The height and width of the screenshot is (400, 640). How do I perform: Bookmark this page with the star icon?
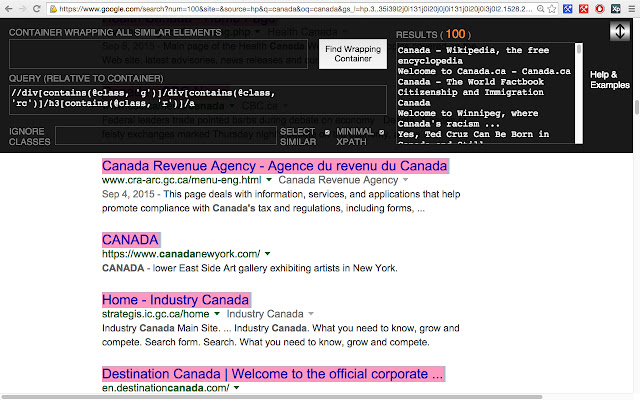(552, 9)
